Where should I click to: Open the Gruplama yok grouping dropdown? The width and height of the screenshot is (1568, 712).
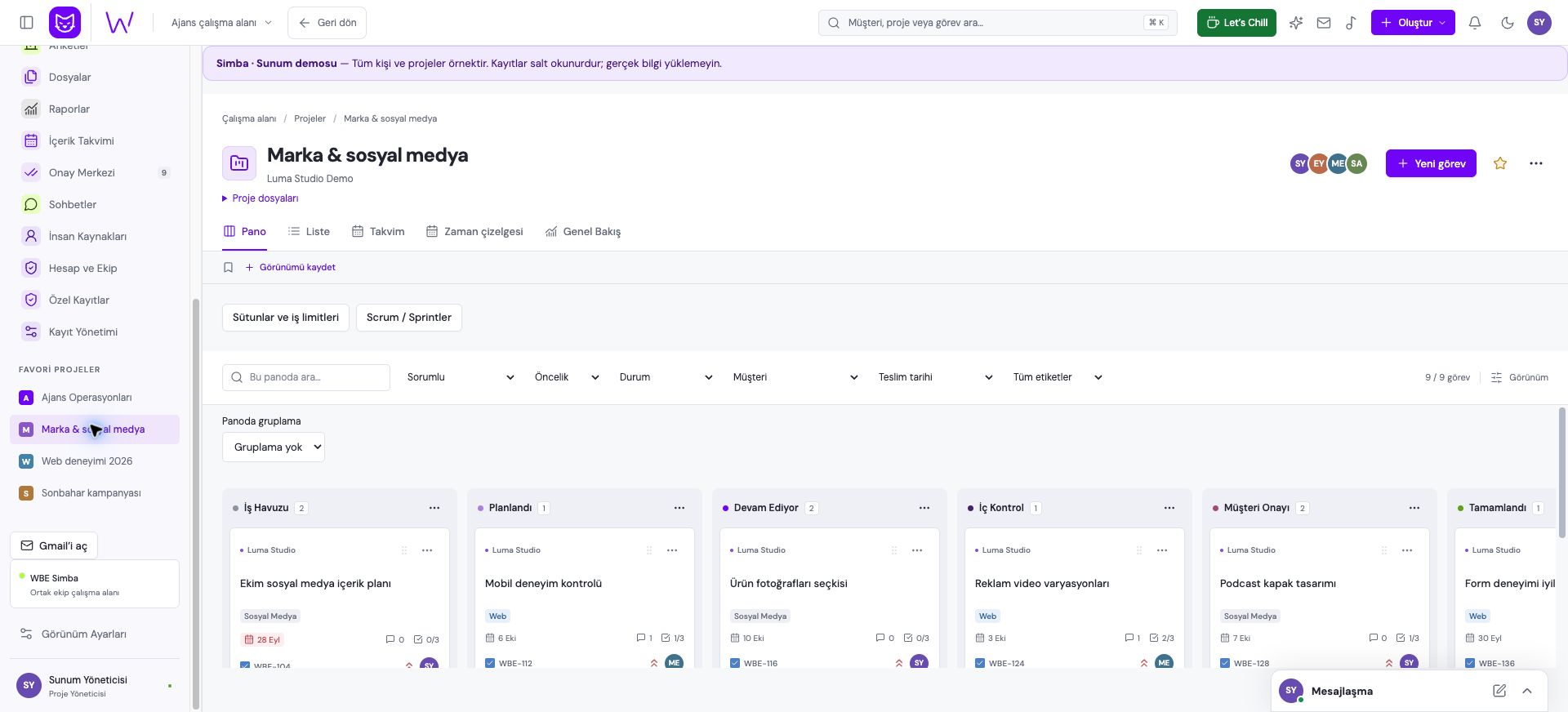[274, 447]
